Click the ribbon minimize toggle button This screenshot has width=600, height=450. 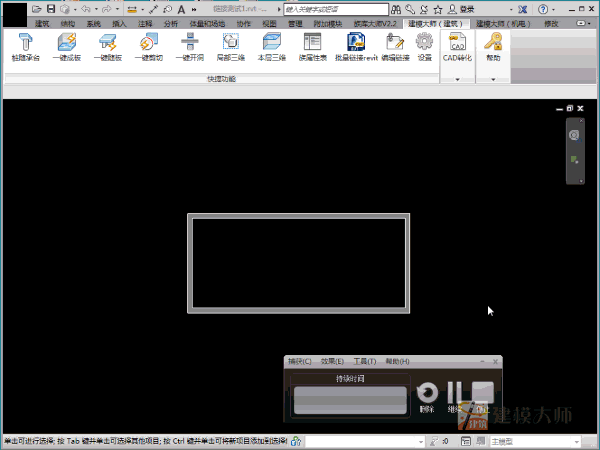[x=581, y=23]
